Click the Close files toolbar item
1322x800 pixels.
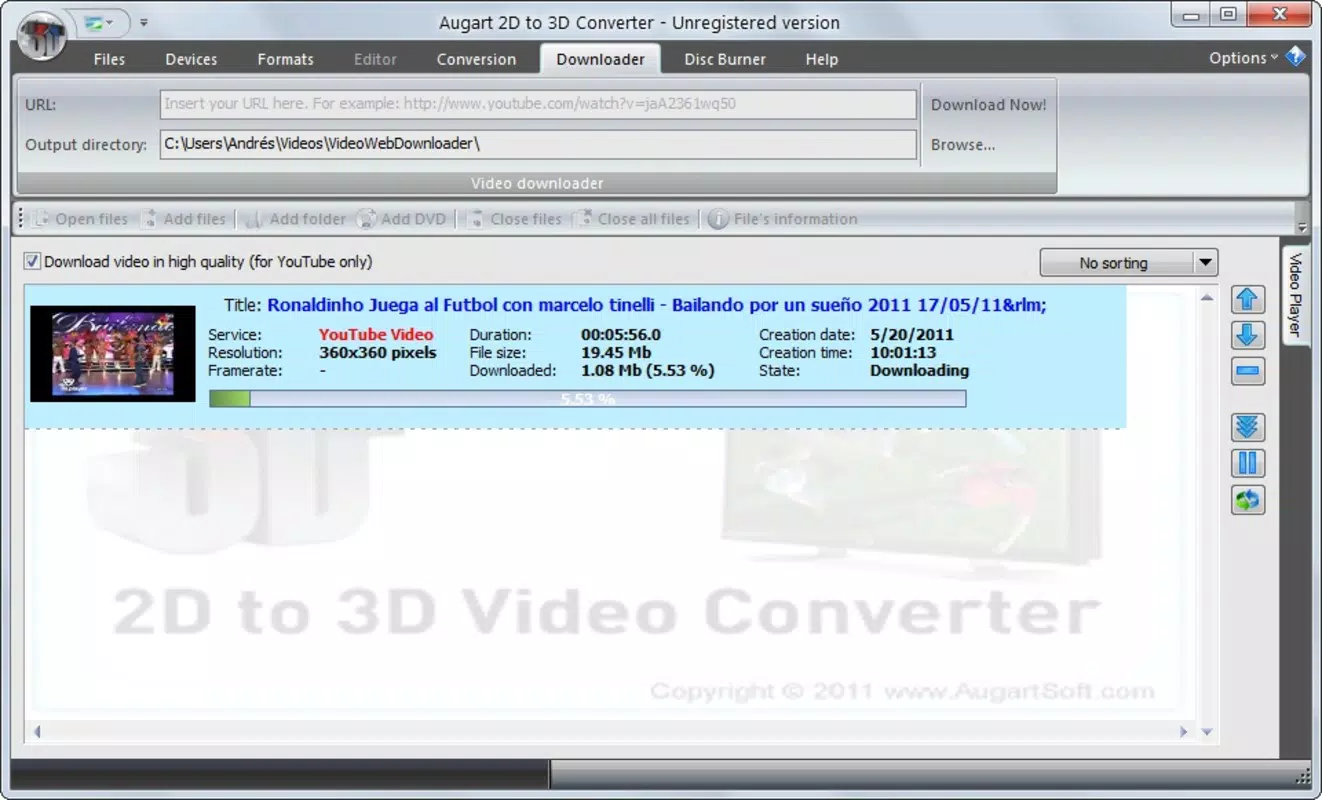click(514, 219)
